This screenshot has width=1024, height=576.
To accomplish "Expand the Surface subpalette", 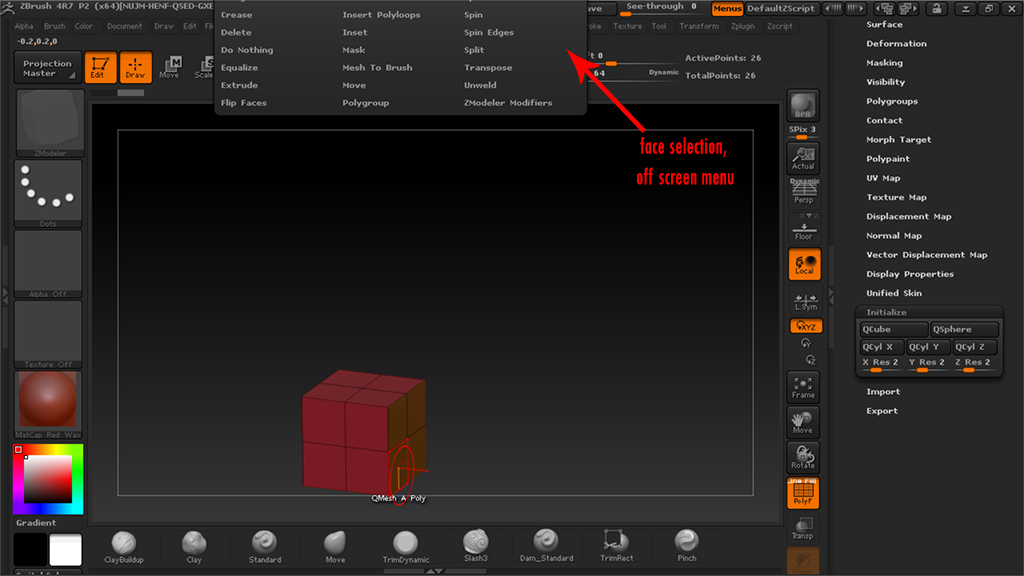I will (884, 24).
